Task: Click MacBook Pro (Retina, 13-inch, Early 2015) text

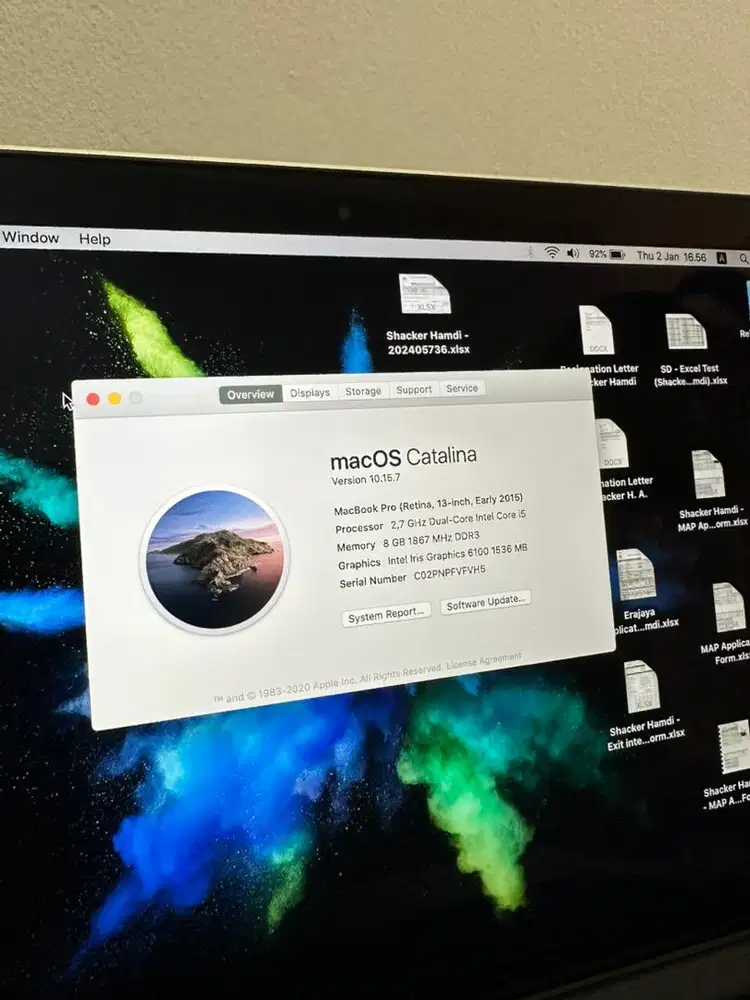Action: [429, 504]
